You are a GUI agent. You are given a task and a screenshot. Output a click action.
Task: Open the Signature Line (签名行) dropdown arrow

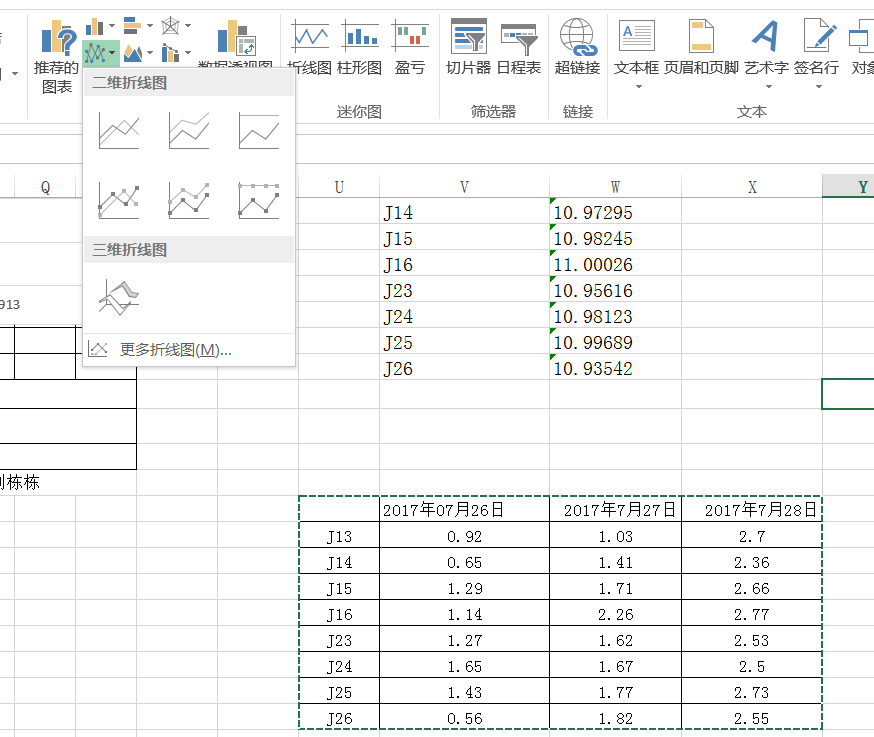[x=816, y=87]
